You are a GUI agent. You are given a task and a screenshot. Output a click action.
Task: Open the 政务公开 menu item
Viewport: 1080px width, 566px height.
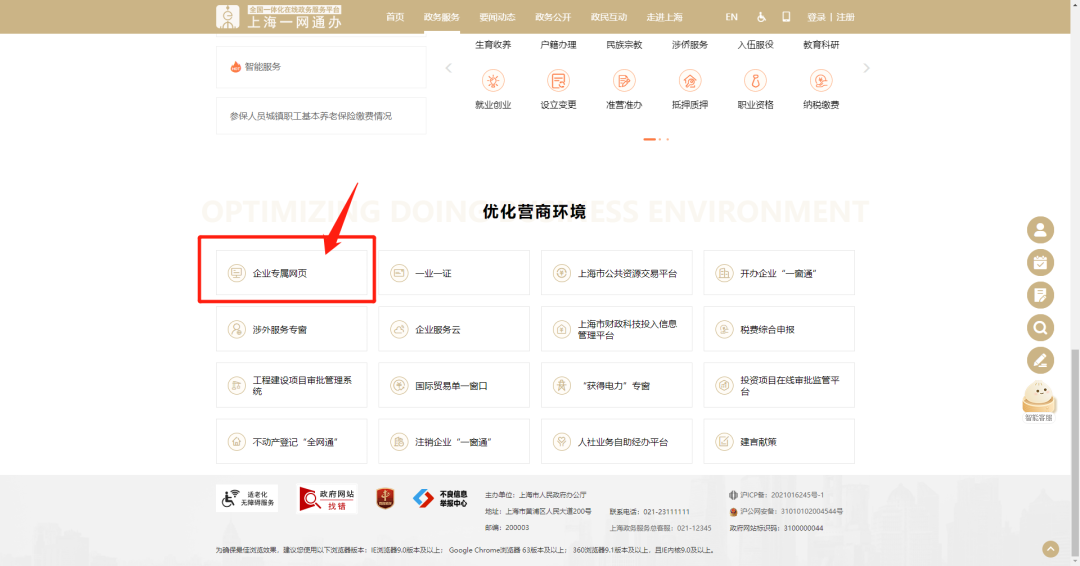(553, 17)
